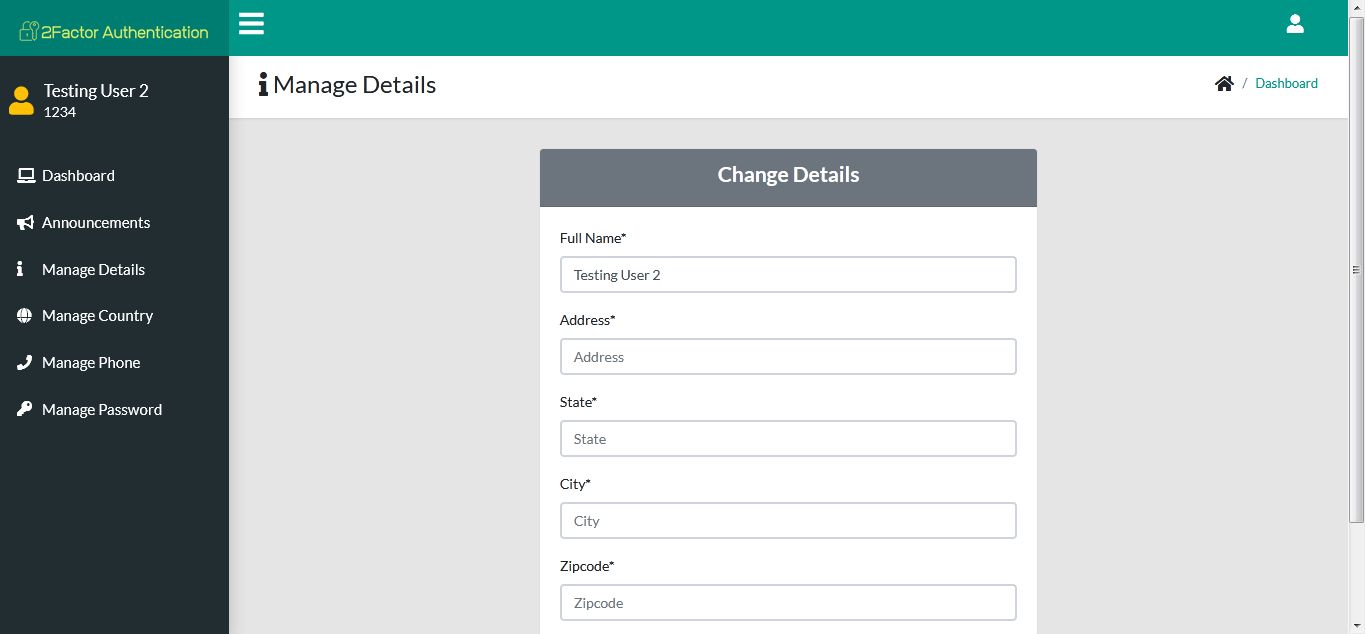Select Manage Country from sidebar menu
The image size is (1365, 634).
pos(97,314)
